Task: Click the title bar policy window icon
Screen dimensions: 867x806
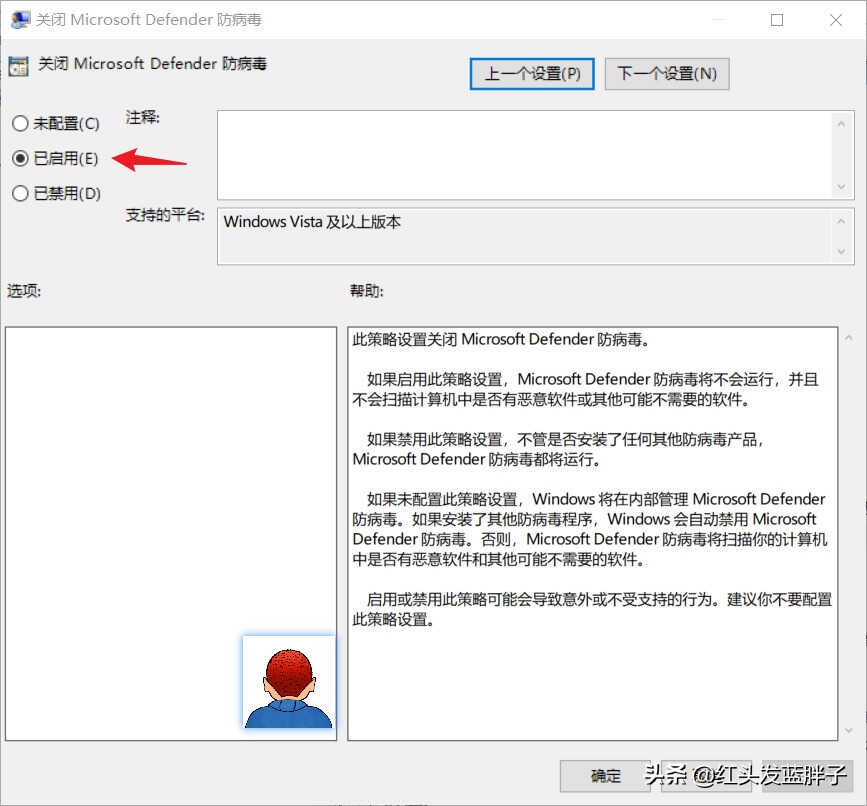Action: [20, 20]
